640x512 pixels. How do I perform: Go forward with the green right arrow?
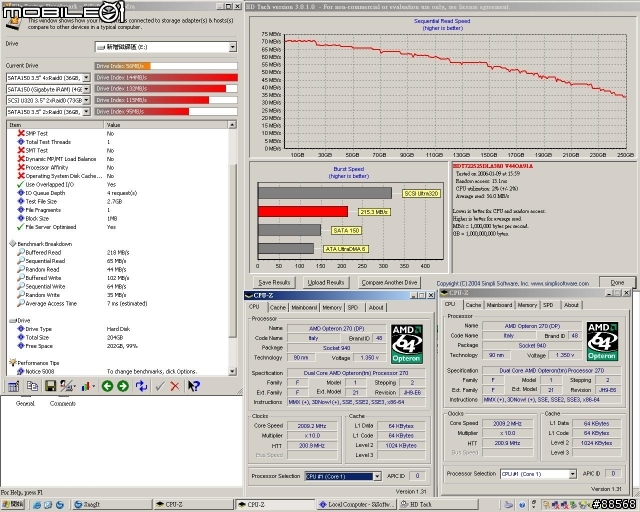point(123,386)
